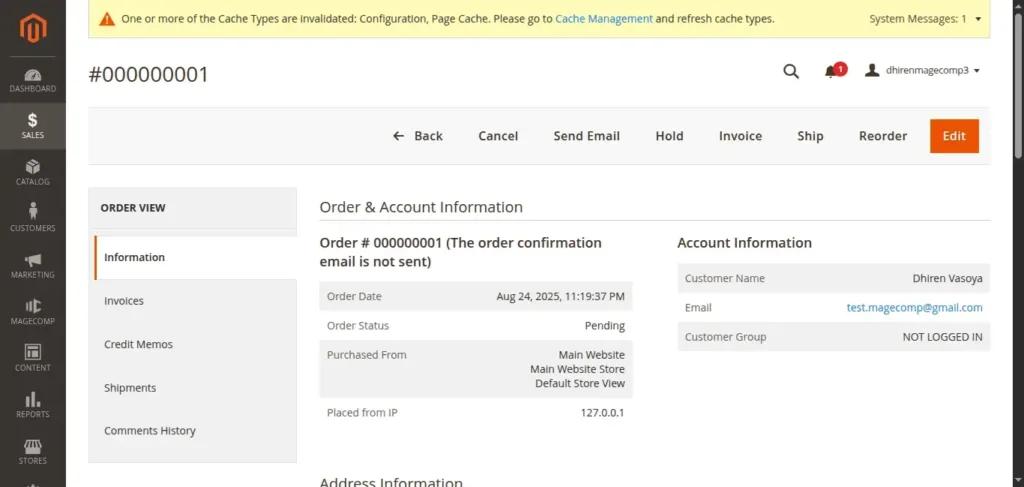Open the Customers sidebar icon
1024x487 pixels.
(x=33, y=217)
